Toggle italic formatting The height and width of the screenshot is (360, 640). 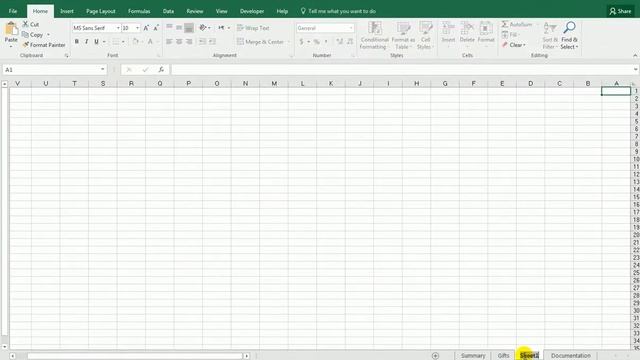click(x=87, y=41)
